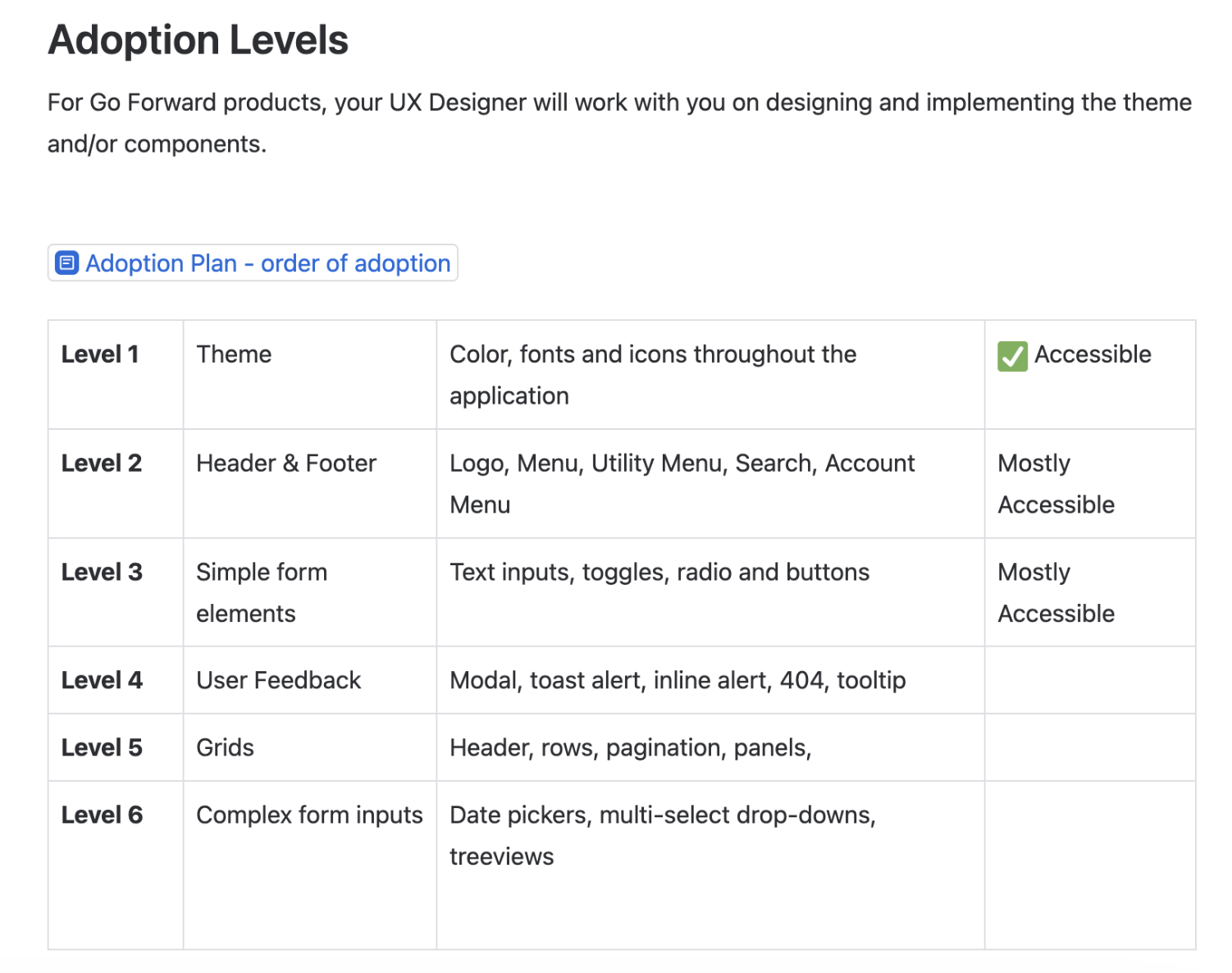Click the User Feedback cell
Image resolution: width=1232 pixels, height=973 pixels.
(x=279, y=680)
